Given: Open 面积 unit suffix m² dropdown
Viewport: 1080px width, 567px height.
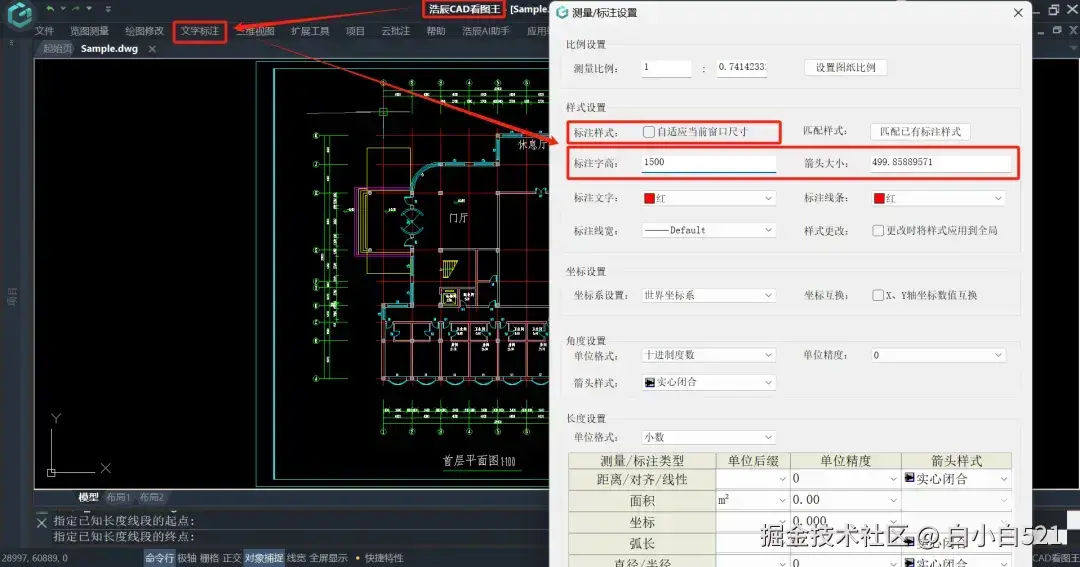Looking at the screenshot, I should pyautogui.click(x=753, y=500).
